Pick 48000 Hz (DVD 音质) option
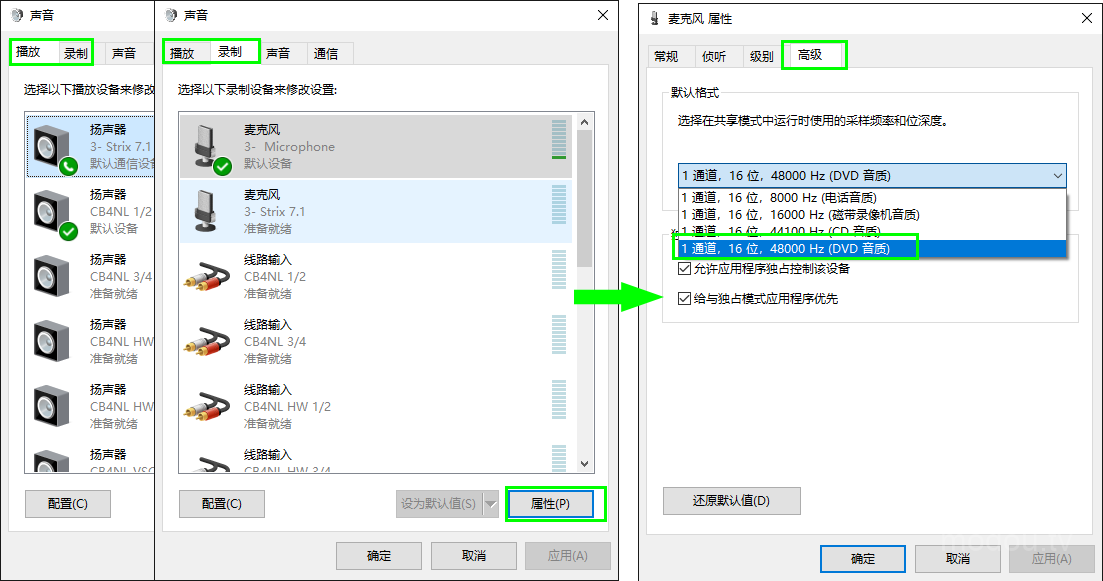1103x581 pixels. (784, 248)
